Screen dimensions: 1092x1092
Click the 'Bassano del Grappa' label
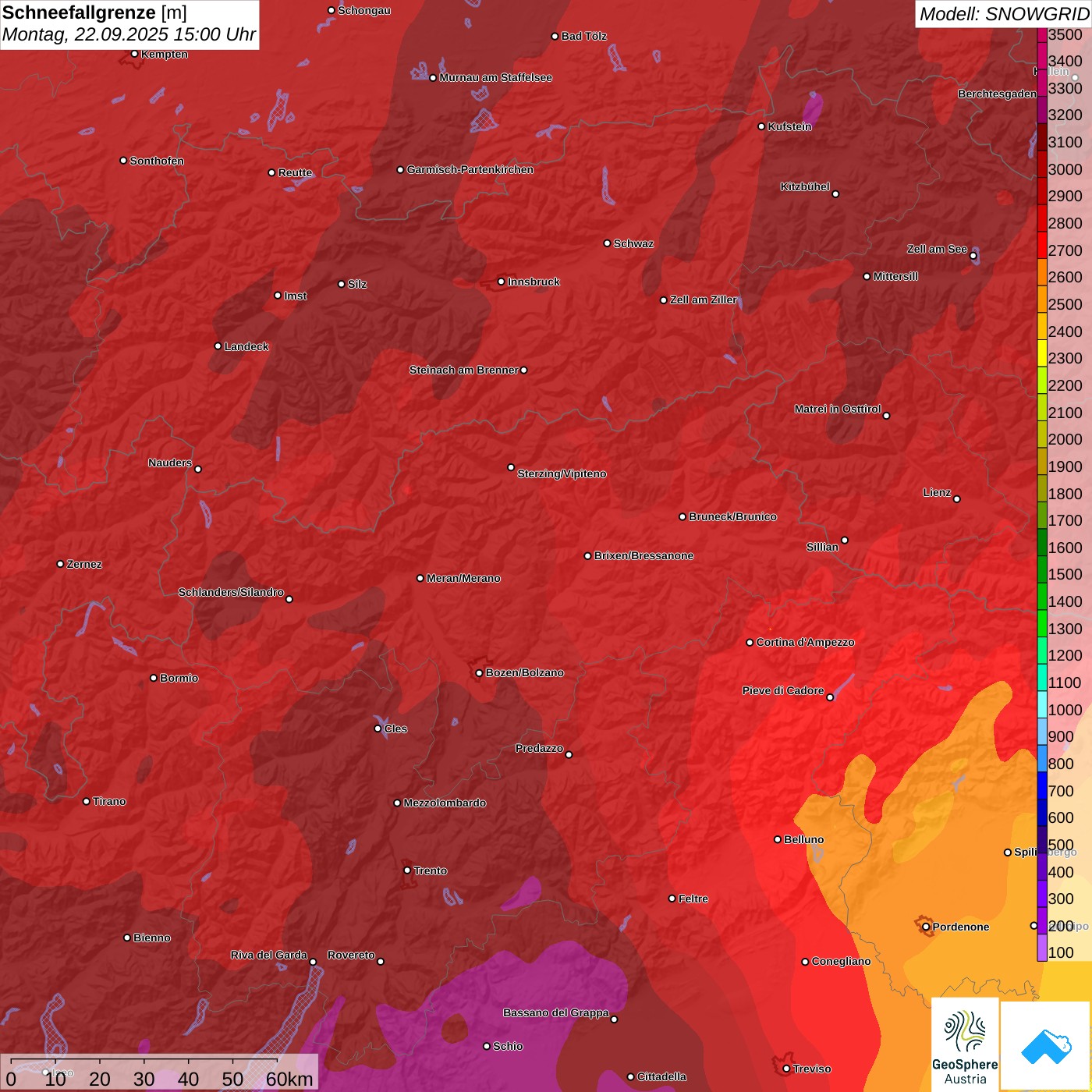pos(556,1013)
